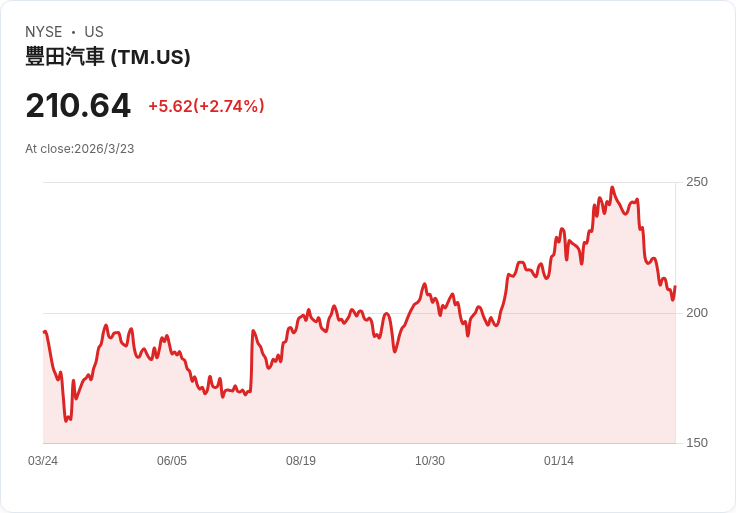Click the 200 price axis label
This screenshot has height=513, width=736.
[697, 313]
